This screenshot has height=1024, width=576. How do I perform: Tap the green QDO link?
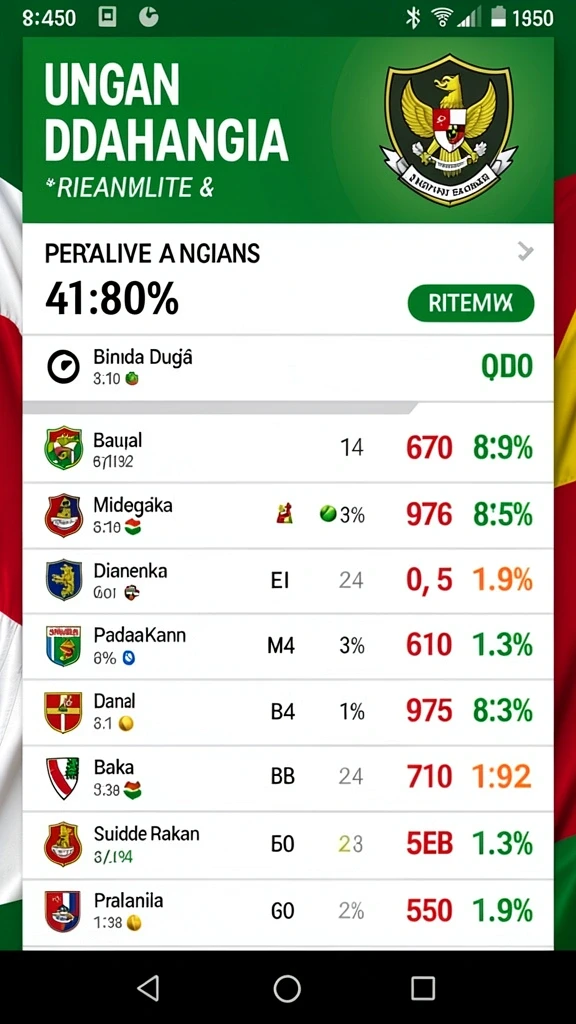click(x=507, y=367)
